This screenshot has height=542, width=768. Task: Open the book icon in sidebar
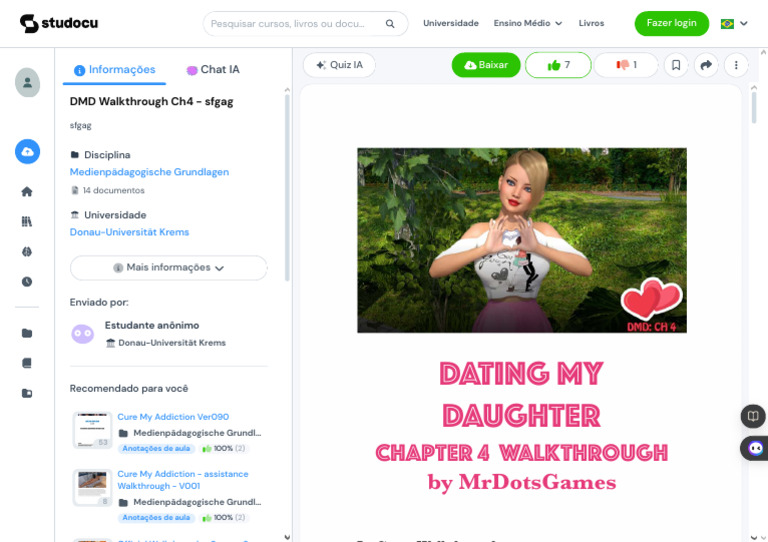pos(27,363)
